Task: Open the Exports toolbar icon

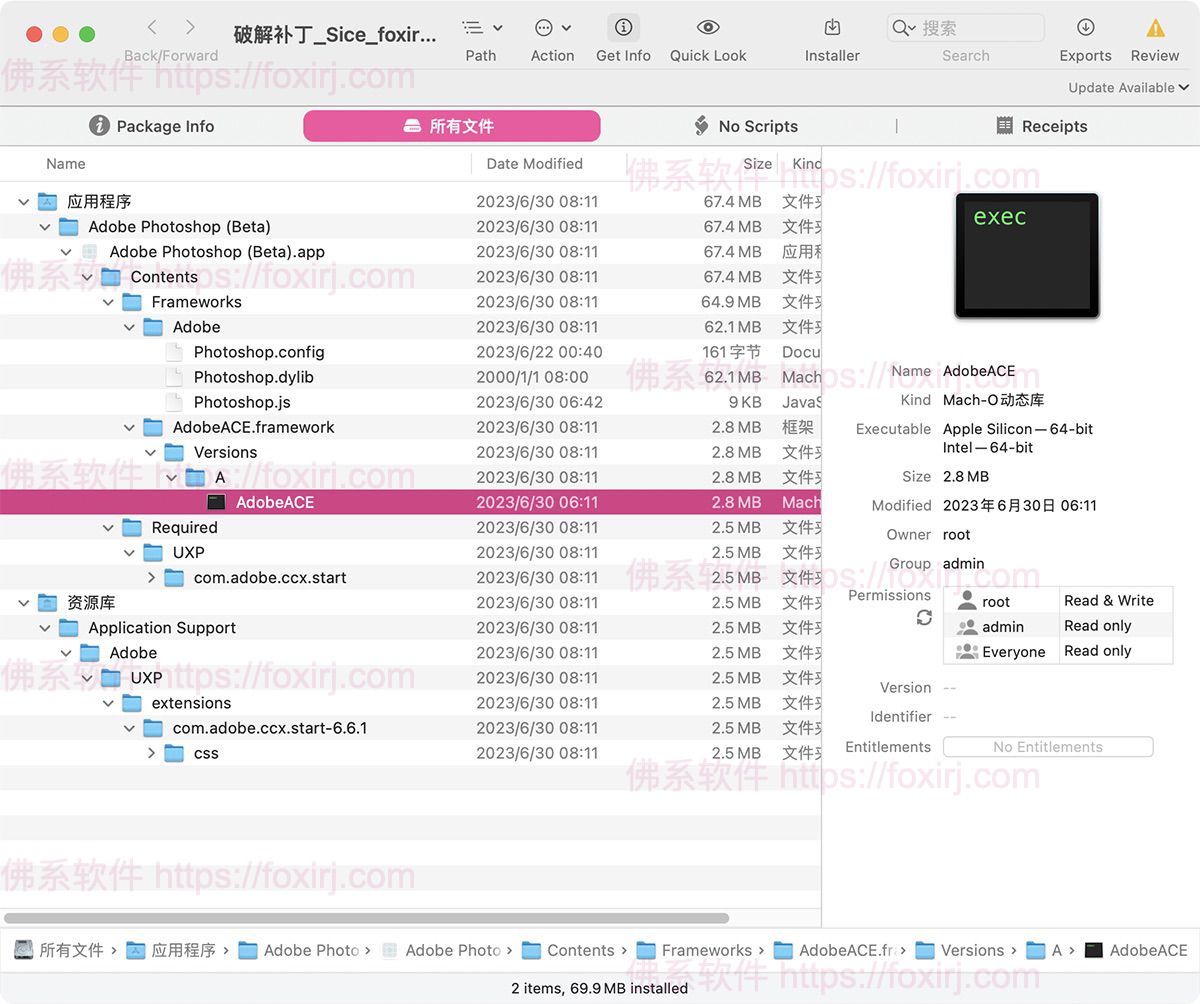Action: coord(1085,30)
